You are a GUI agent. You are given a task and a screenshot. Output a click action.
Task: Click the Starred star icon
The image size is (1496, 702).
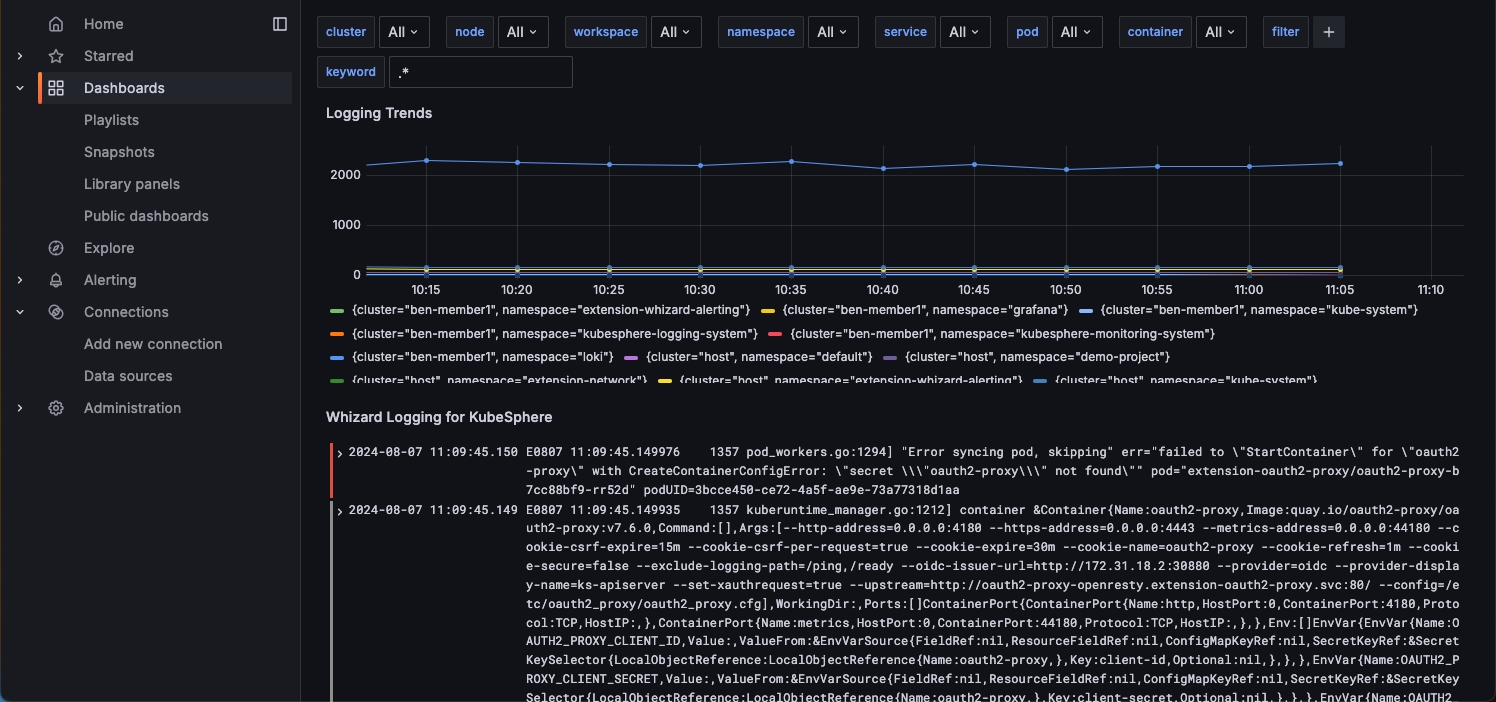[x=56, y=56]
